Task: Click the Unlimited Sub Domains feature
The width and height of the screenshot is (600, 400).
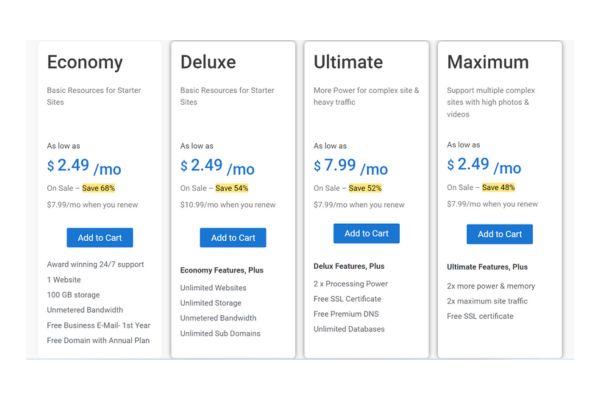Action: click(x=220, y=333)
